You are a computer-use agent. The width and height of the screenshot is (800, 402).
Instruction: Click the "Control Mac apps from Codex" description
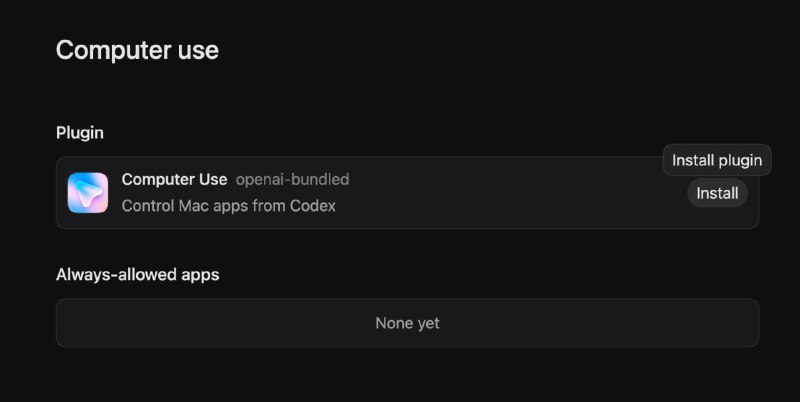pos(228,206)
